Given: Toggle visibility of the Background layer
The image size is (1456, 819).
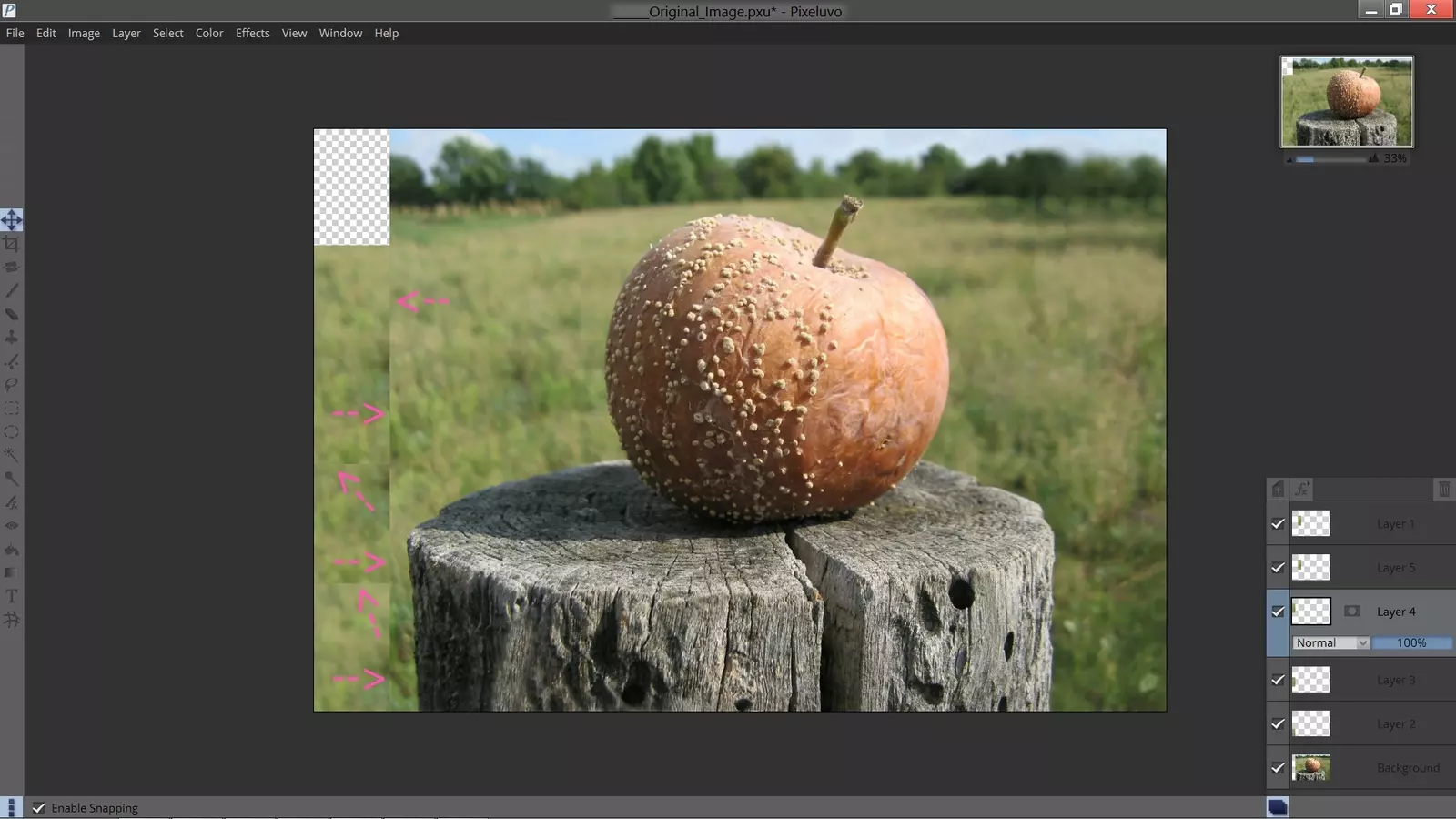Looking at the screenshot, I should click(1278, 768).
